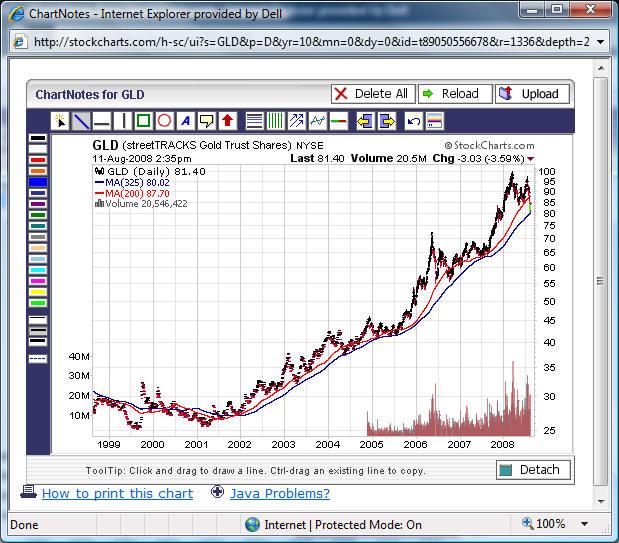Pick the callout balloon tool
The width and height of the screenshot is (619, 543).
pyautogui.click(x=207, y=121)
